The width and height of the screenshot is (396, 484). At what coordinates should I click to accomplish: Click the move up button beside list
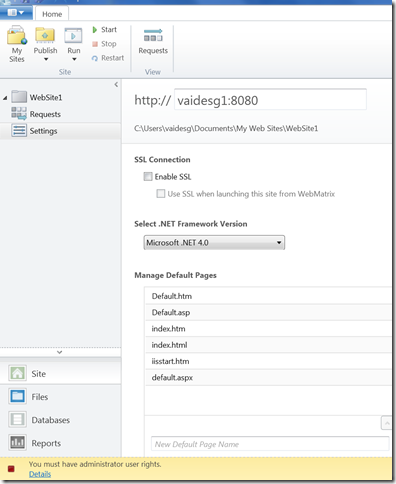tap(387, 423)
